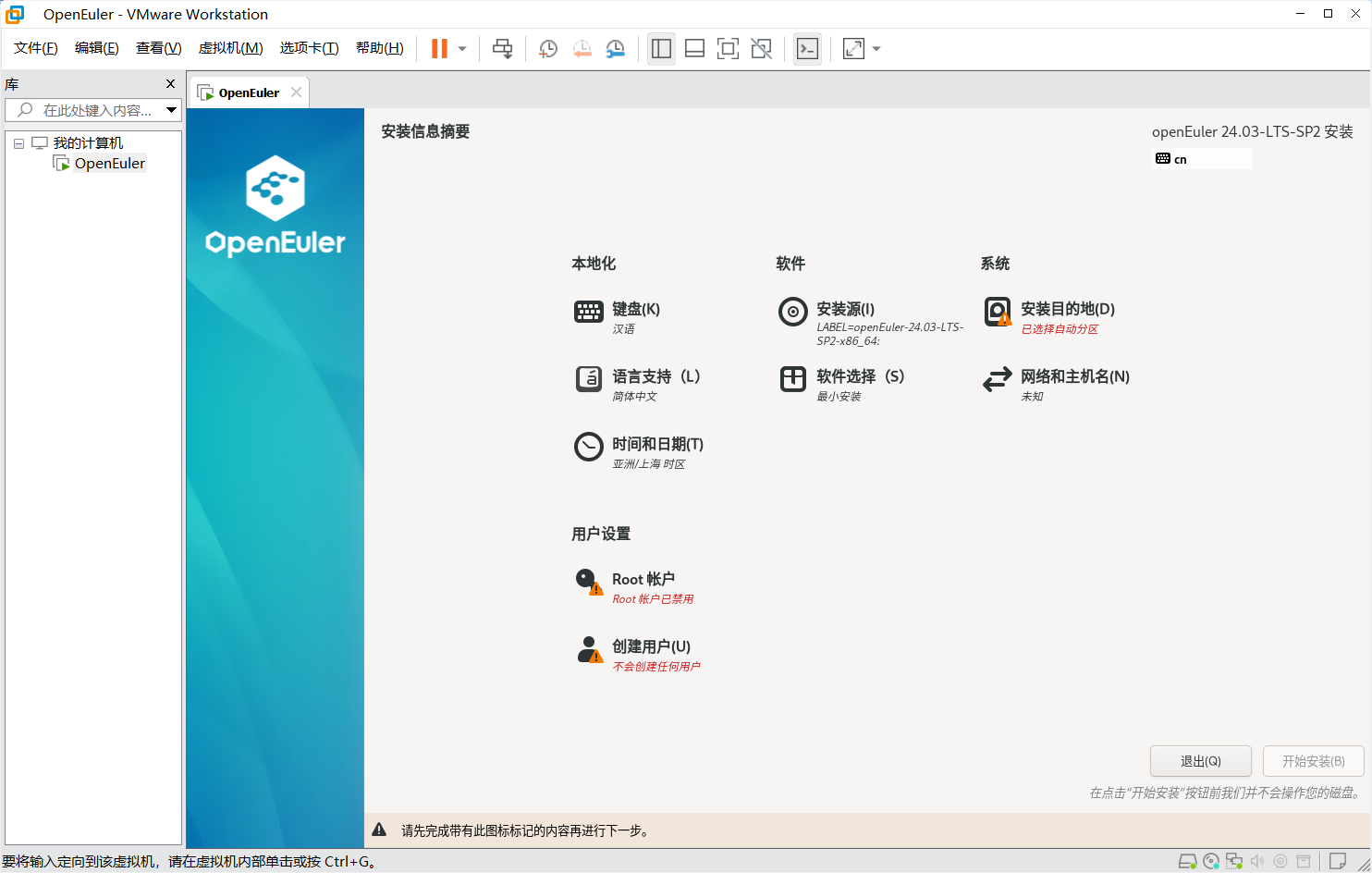The width and height of the screenshot is (1372, 873).
Task: Click the camera device status icon
Action: (1280, 861)
